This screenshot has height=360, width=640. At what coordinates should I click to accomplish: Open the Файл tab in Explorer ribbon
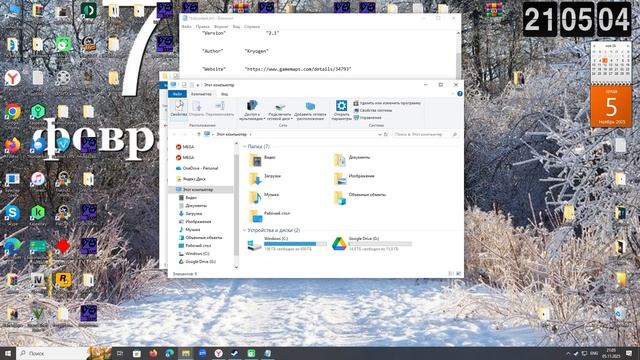177,94
